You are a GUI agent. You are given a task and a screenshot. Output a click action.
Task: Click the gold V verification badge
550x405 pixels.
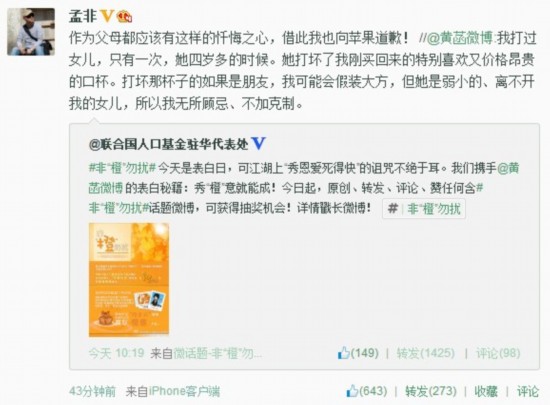coord(107,16)
